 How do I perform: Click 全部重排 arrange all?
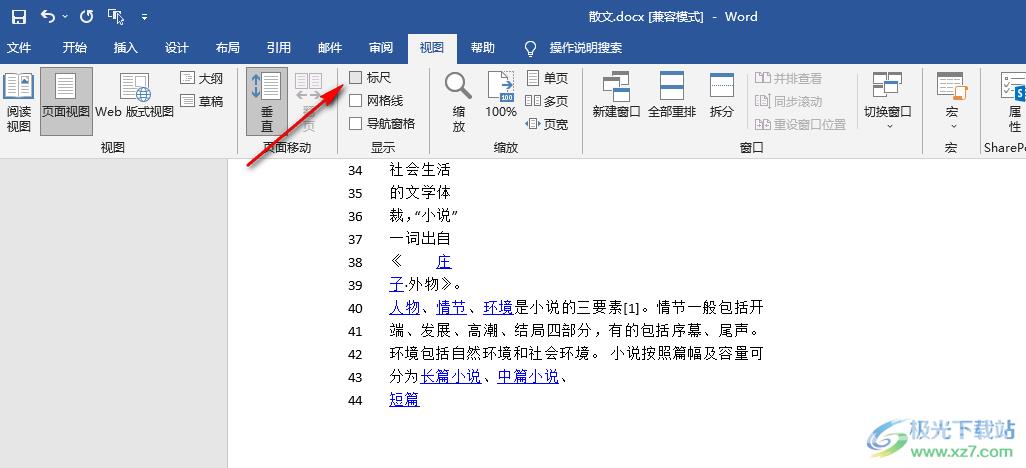[x=672, y=95]
